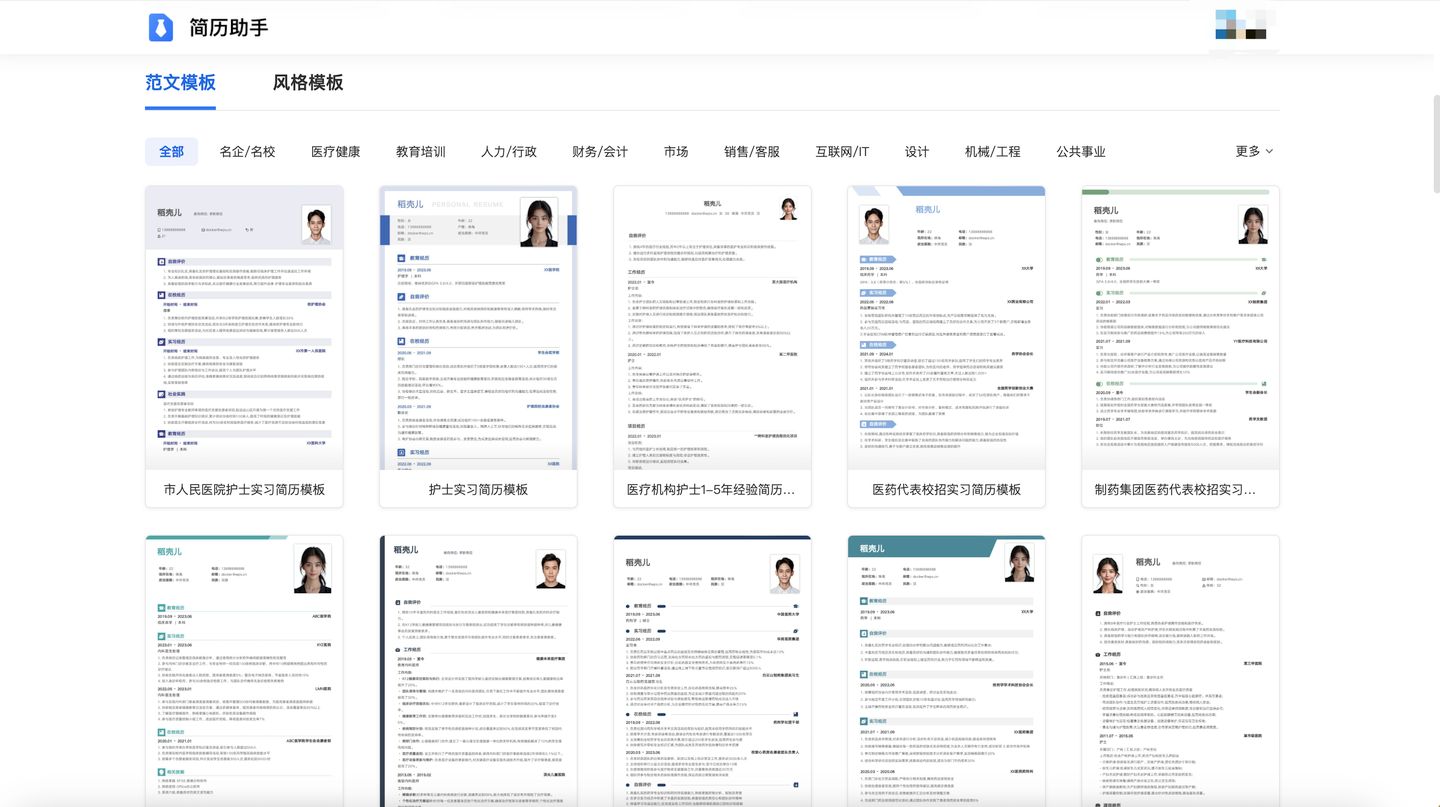Select the 名企/名校 category

click(x=247, y=152)
